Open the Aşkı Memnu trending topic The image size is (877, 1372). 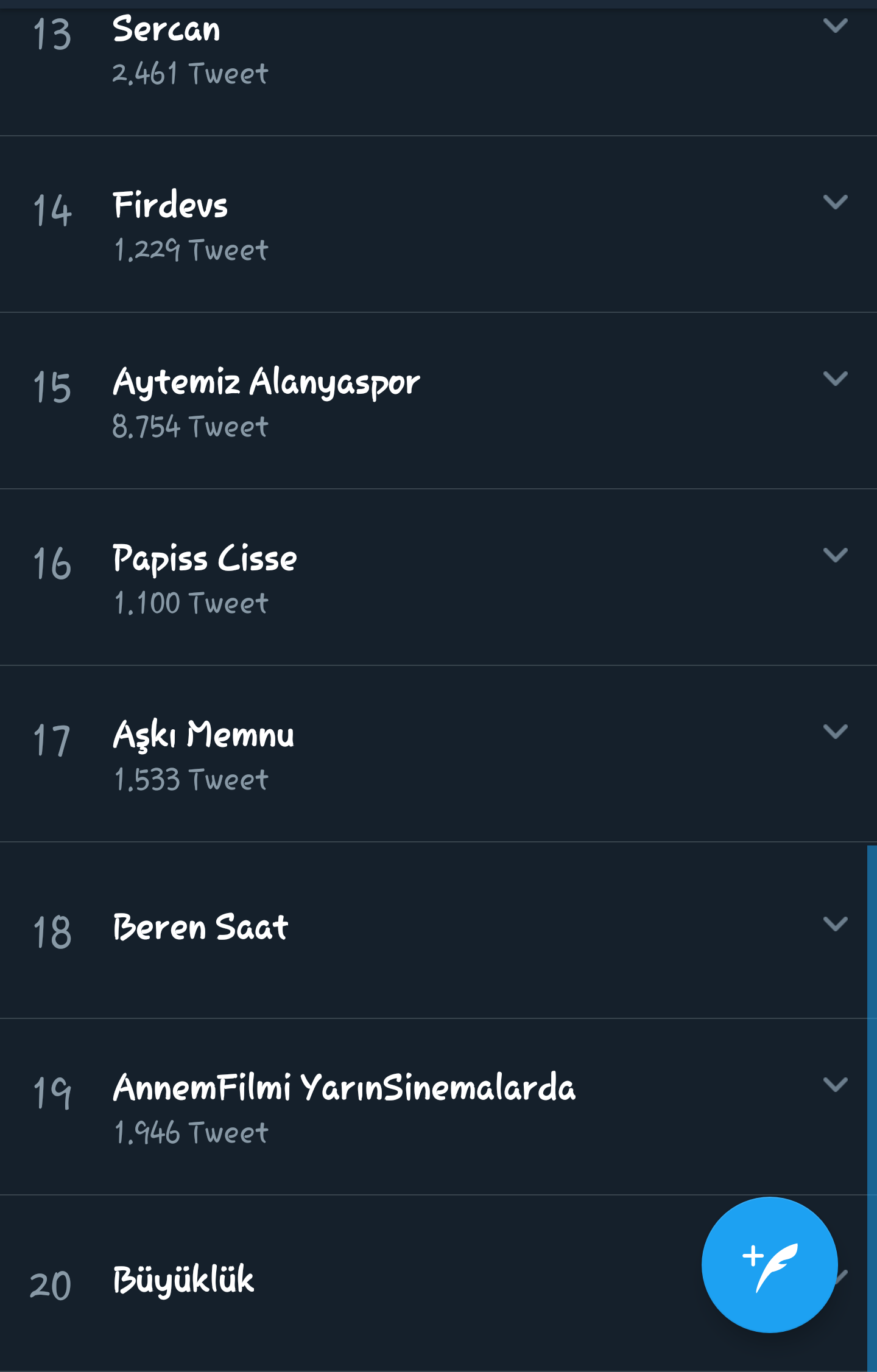pos(203,735)
